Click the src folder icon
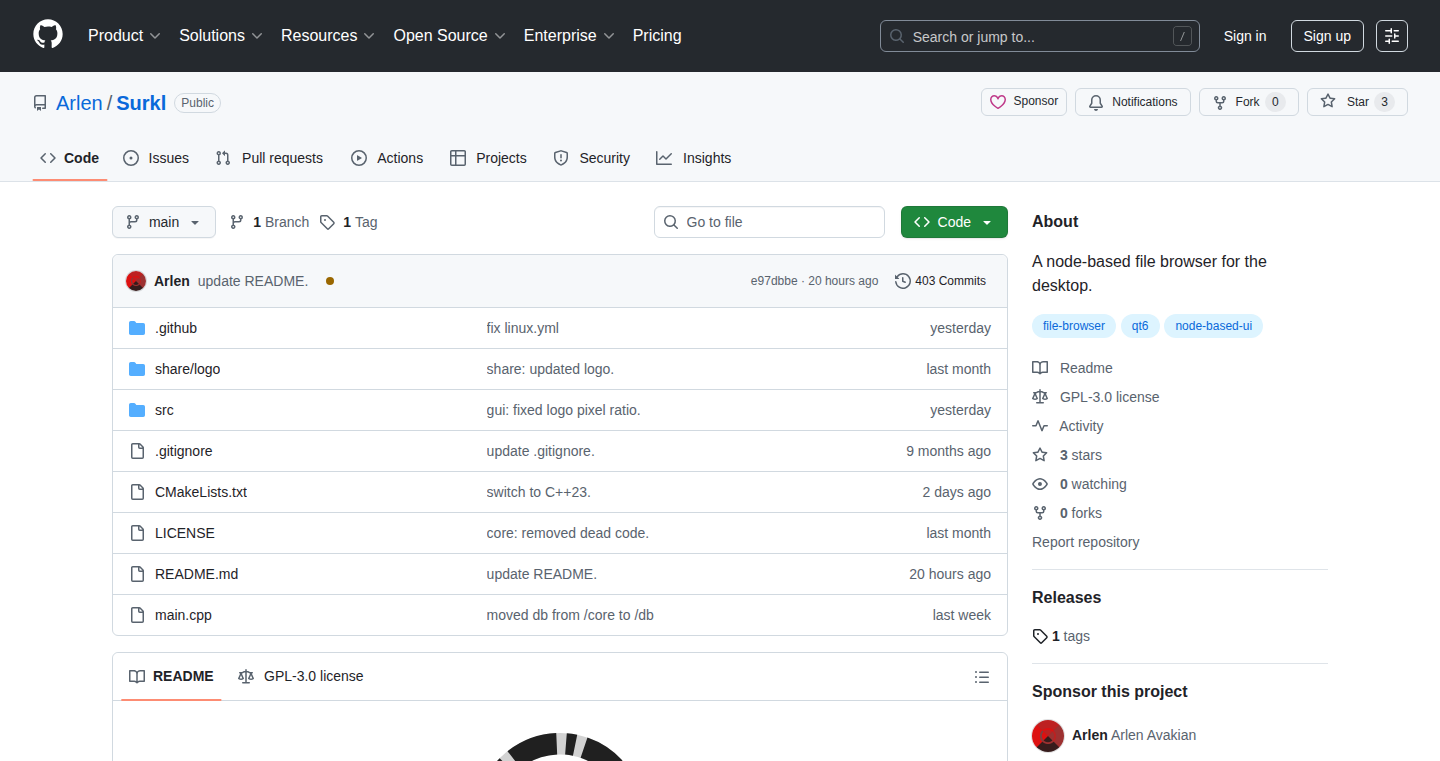 point(137,410)
